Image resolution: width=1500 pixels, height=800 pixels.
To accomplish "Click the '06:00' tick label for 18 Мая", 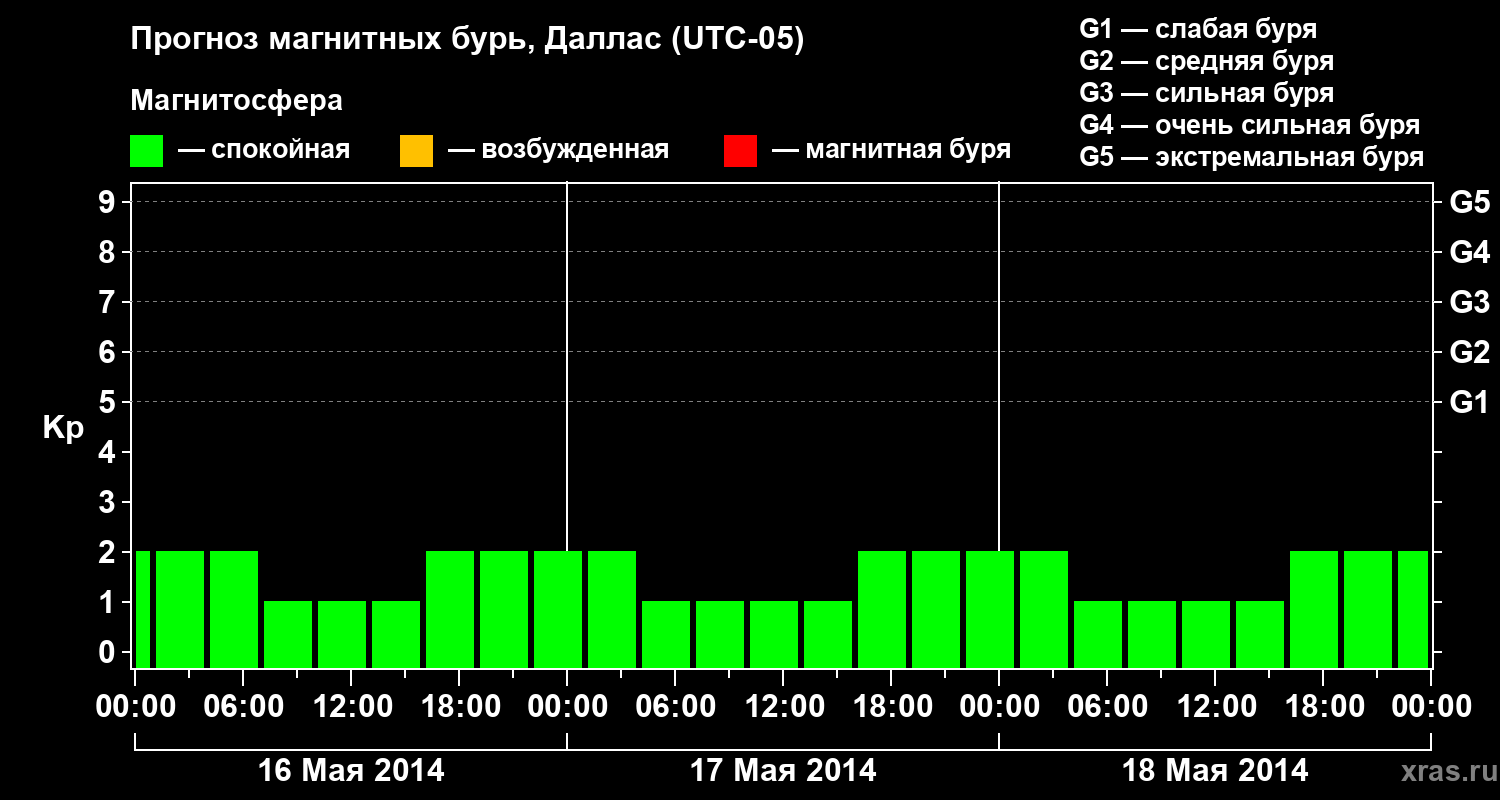I will tap(1107, 706).
